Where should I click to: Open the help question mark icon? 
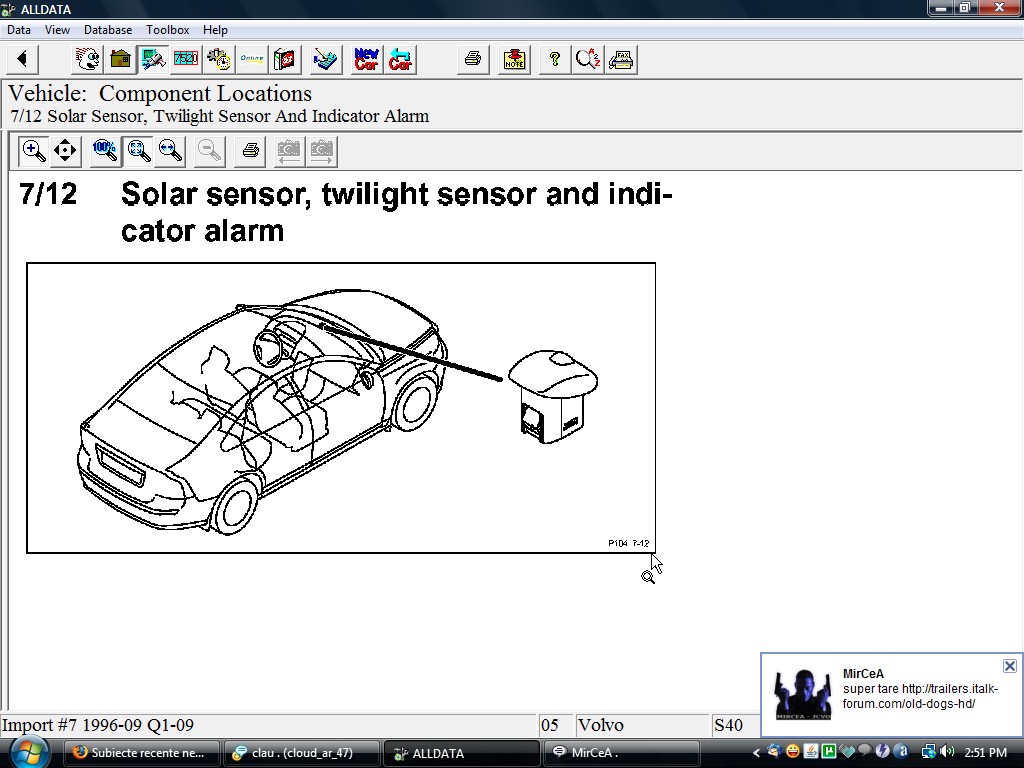click(554, 60)
